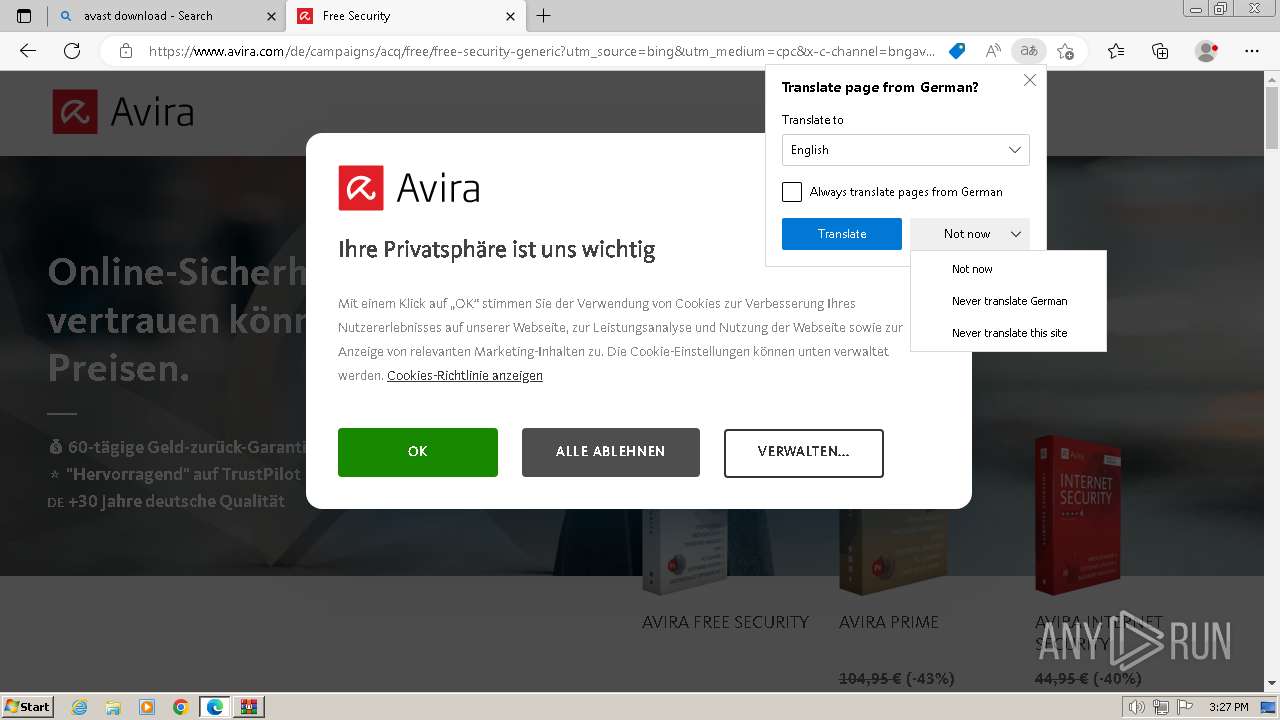
Task: Launch Internet Explorer from taskbar
Action: tap(80, 707)
